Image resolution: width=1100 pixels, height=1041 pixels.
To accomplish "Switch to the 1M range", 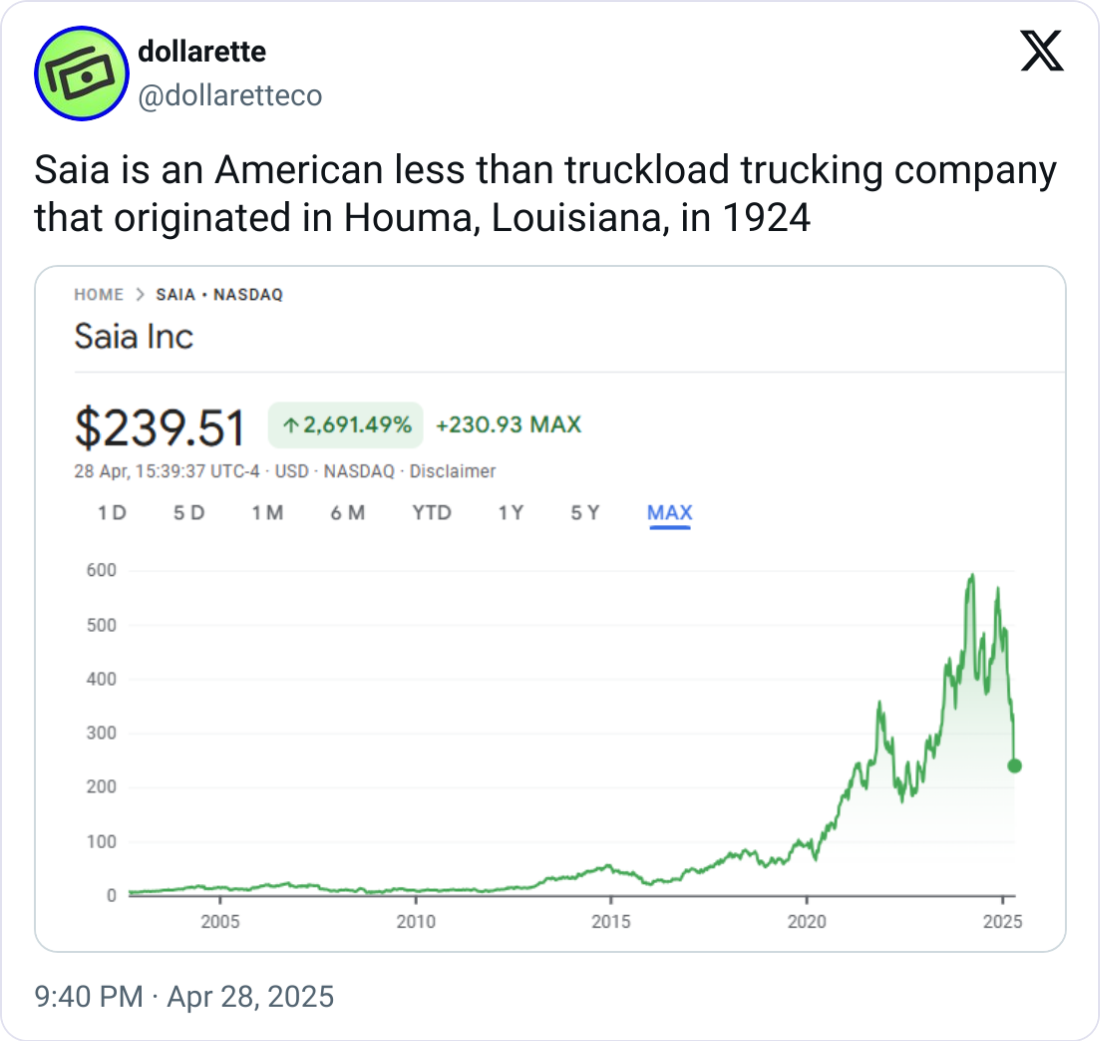I will (268, 513).
